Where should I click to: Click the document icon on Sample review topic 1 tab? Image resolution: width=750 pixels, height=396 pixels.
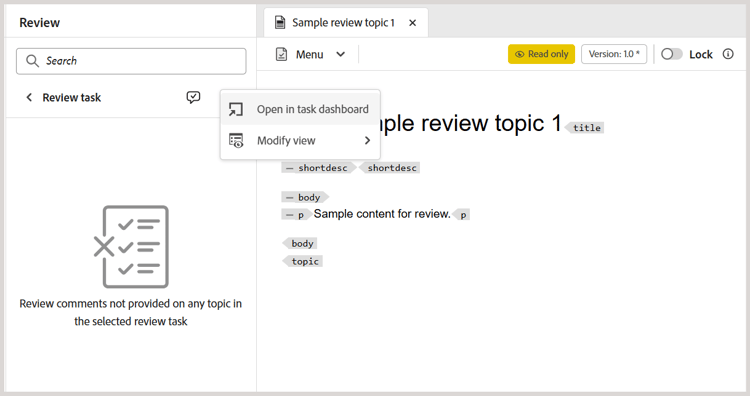pyautogui.click(x=280, y=22)
